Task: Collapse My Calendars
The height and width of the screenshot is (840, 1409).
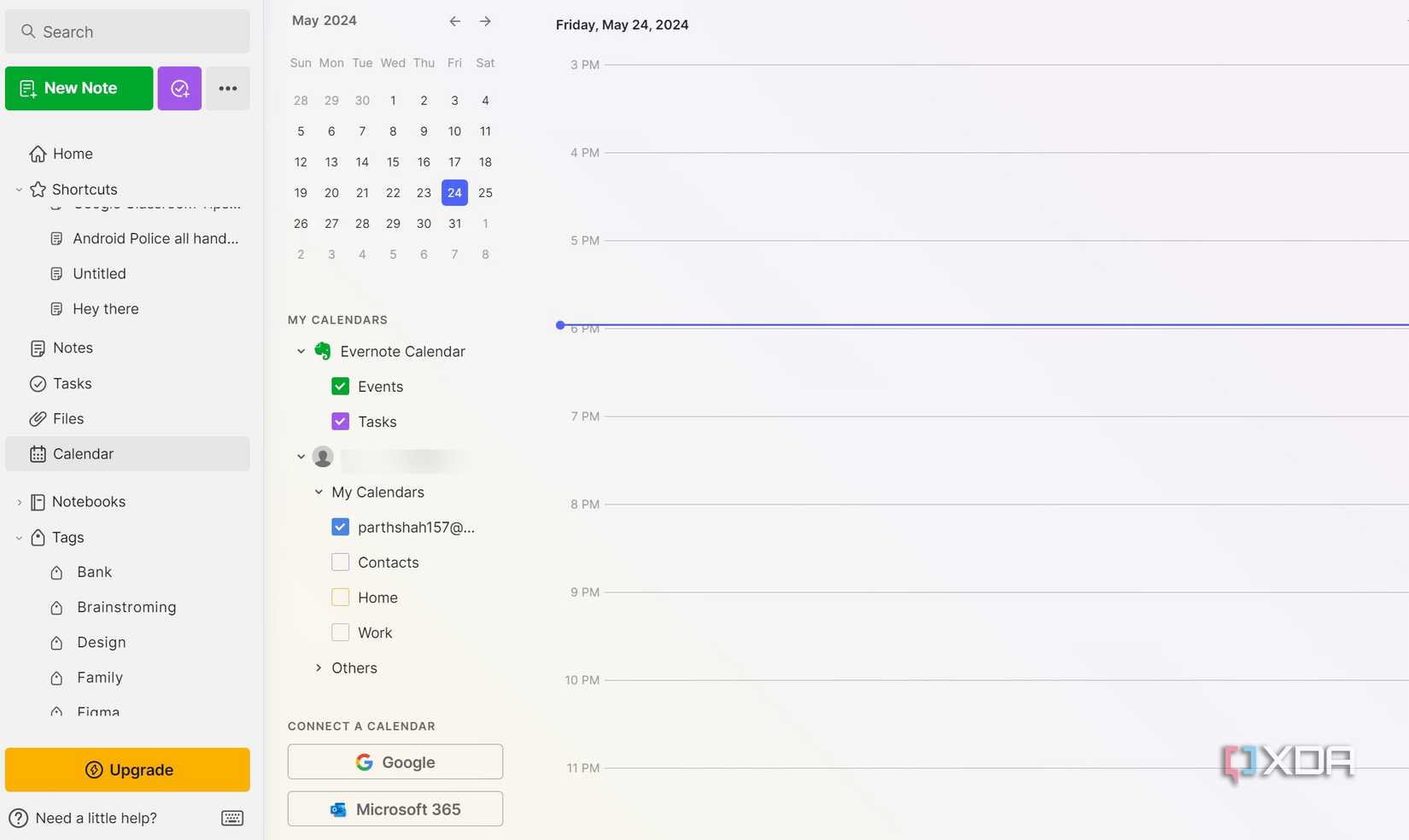Action: pyautogui.click(x=319, y=492)
